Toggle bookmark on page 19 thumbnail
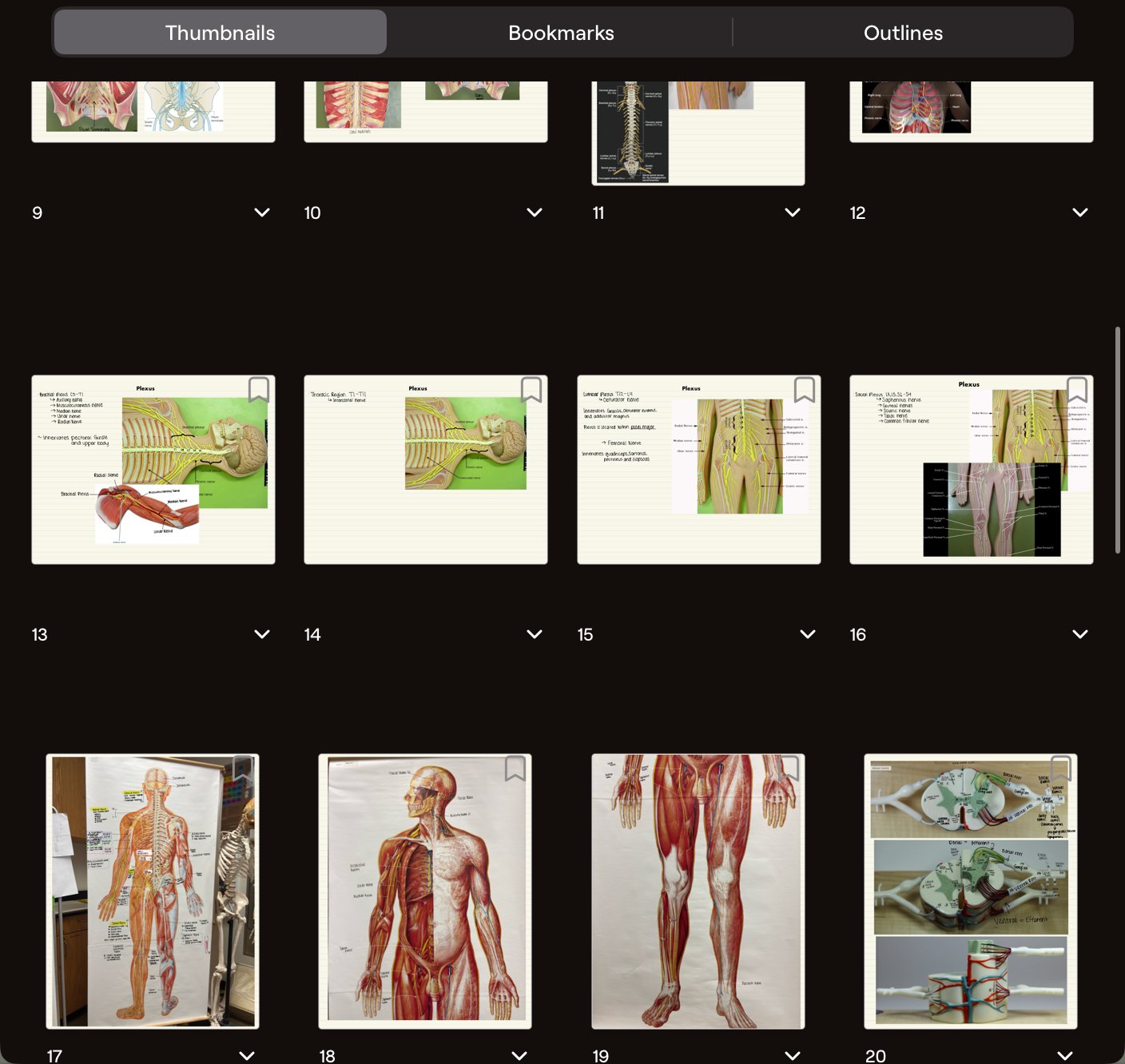The width and height of the screenshot is (1125, 1064). [789, 768]
